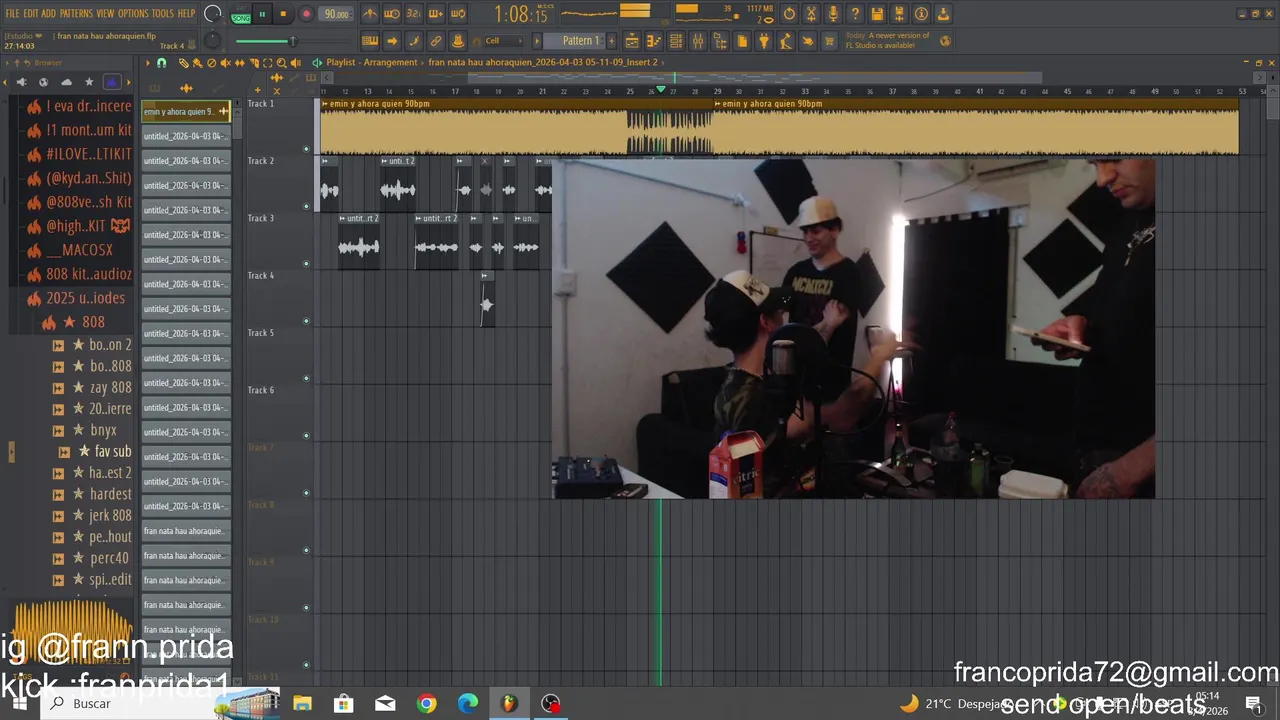The image size is (1280, 720).
Task: Click the export/render download icon
Action: 943,14
